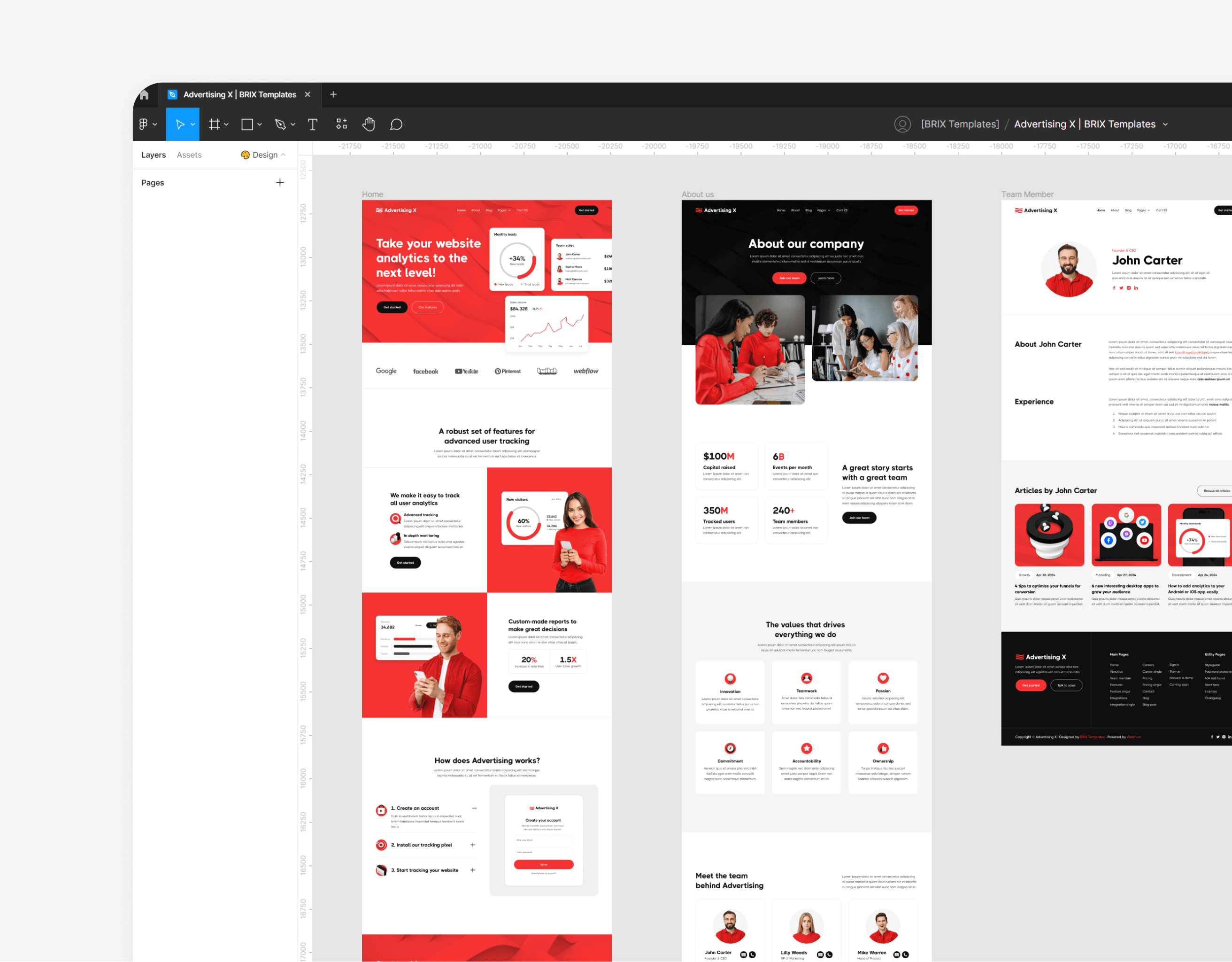Collapse the Design panel with its chevron
This screenshot has height=962, width=1232.
pos(283,155)
